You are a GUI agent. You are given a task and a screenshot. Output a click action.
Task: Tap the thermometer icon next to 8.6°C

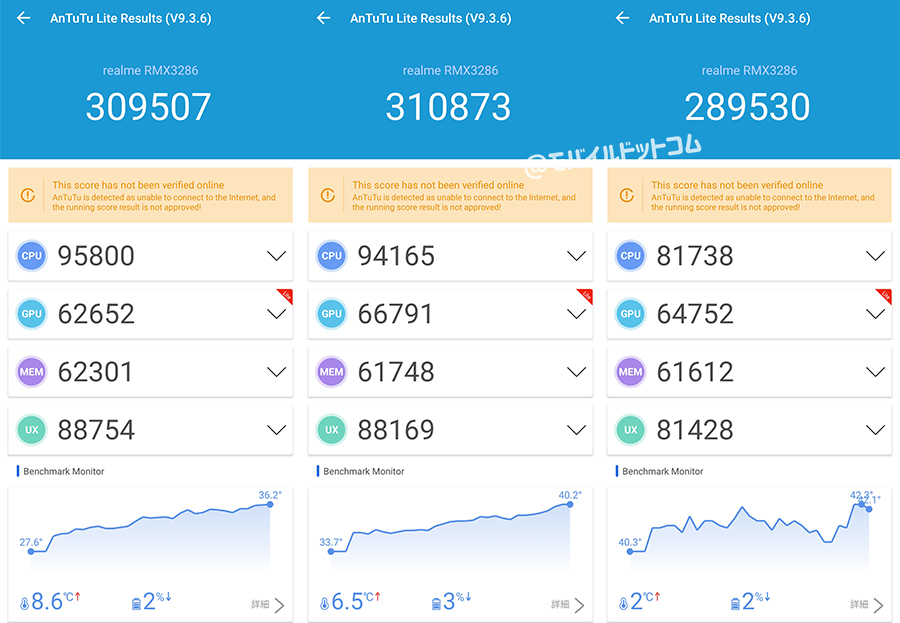(x=25, y=603)
